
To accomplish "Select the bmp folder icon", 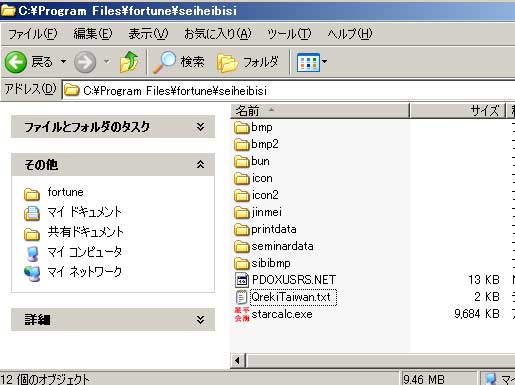I will click(242, 128).
